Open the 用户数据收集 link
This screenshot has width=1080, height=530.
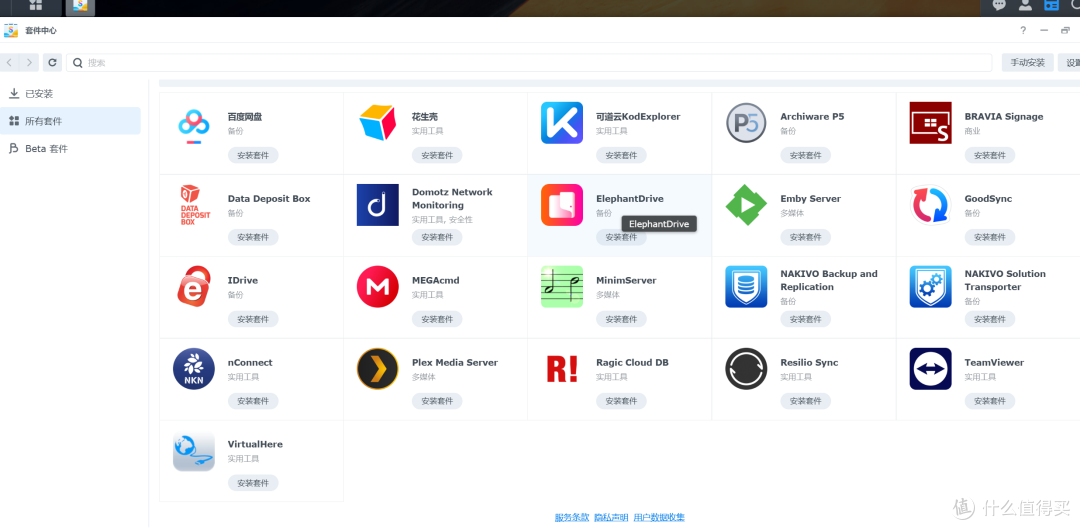pyautogui.click(x=659, y=518)
